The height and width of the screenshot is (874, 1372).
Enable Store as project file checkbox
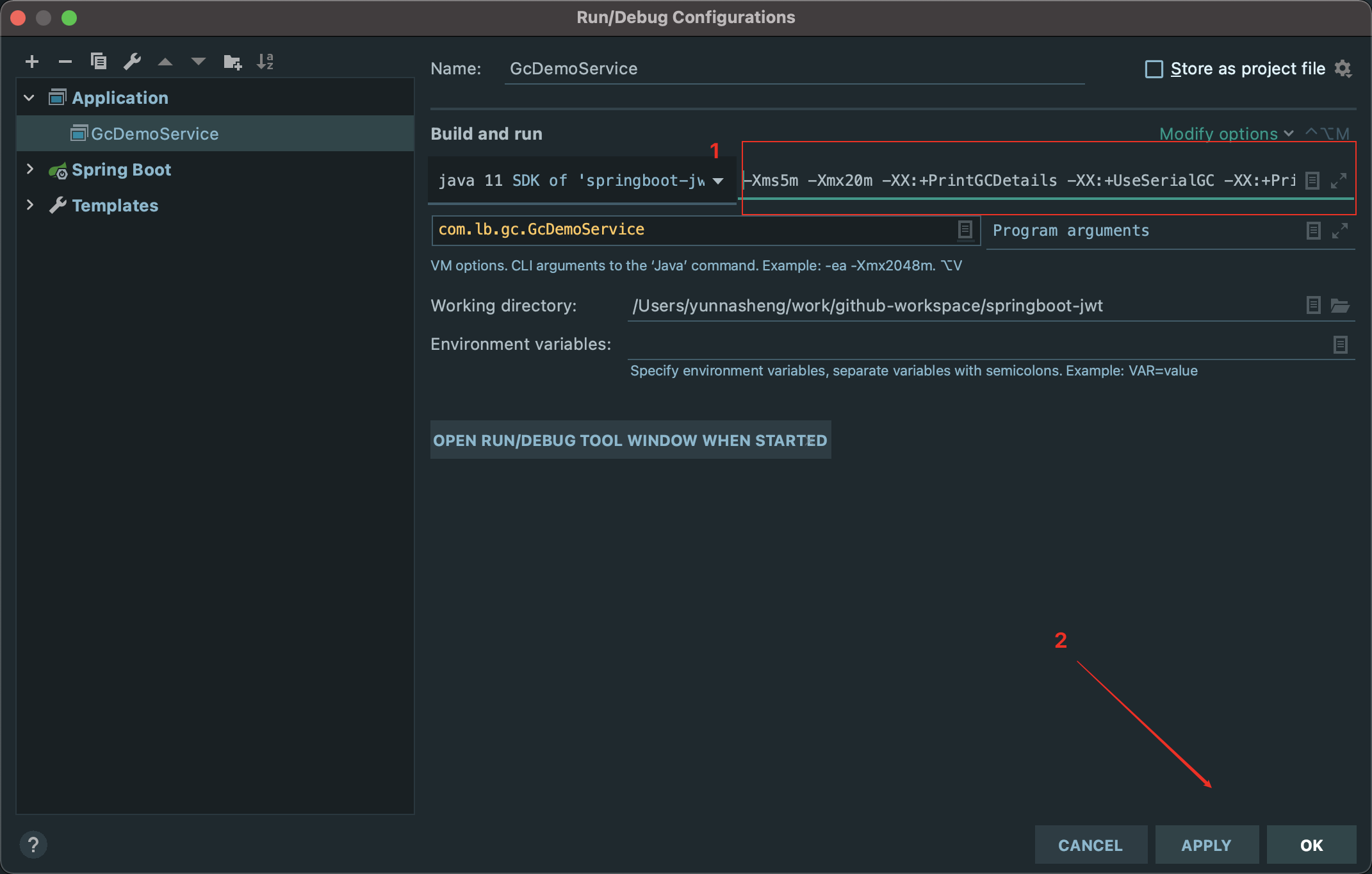pyautogui.click(x=1154, y=69)
